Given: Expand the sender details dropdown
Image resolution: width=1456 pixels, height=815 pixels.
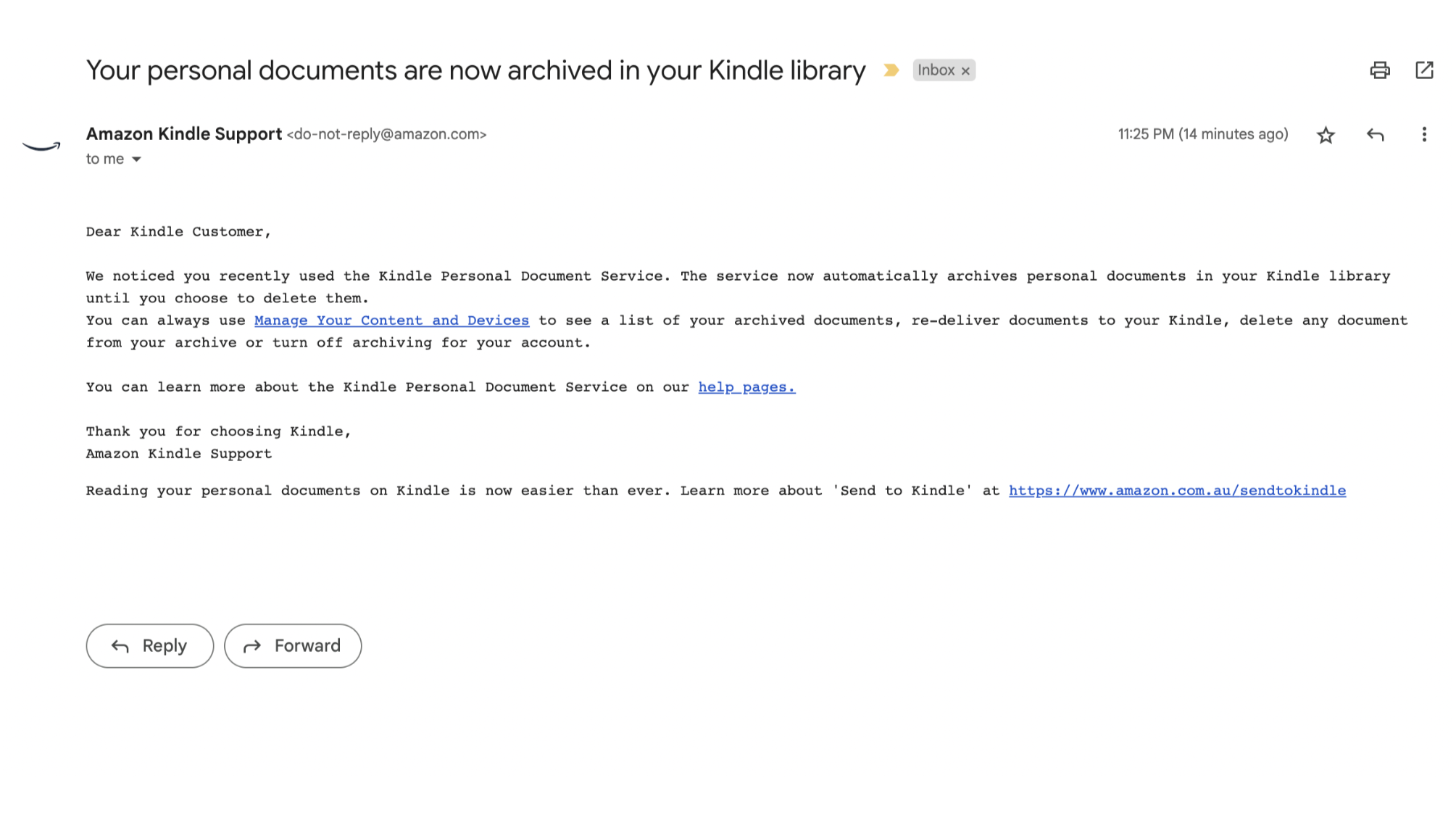Looking at the screenshot, I should coord(136,159).
